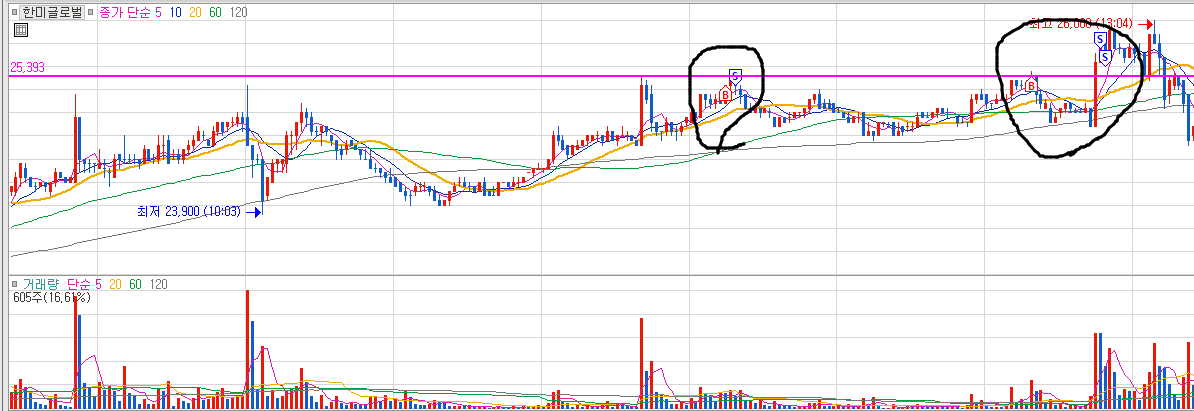Click the 최고 high price label
Image resolution: width=1194 pixels, height=411 pixels.
point(1081,24)
